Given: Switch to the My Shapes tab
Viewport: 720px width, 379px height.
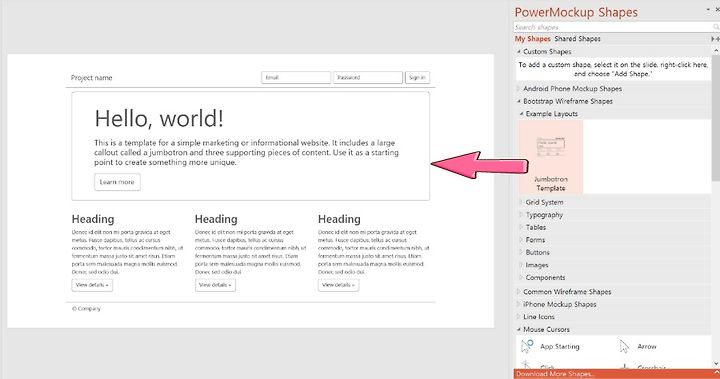Looking at the screenshot, I should (x=532, y=39).
